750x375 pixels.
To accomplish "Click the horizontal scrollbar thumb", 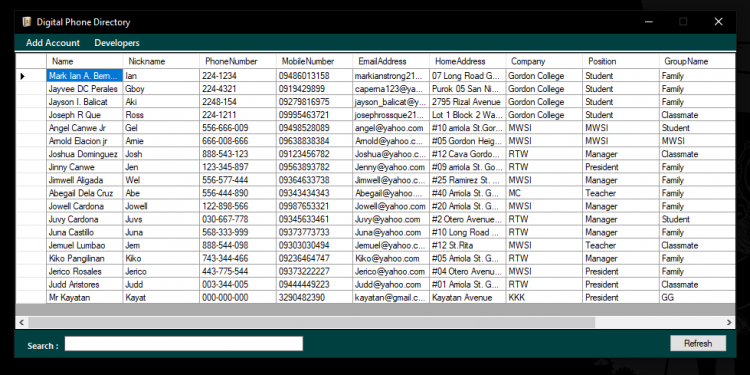I will [311, 322].
